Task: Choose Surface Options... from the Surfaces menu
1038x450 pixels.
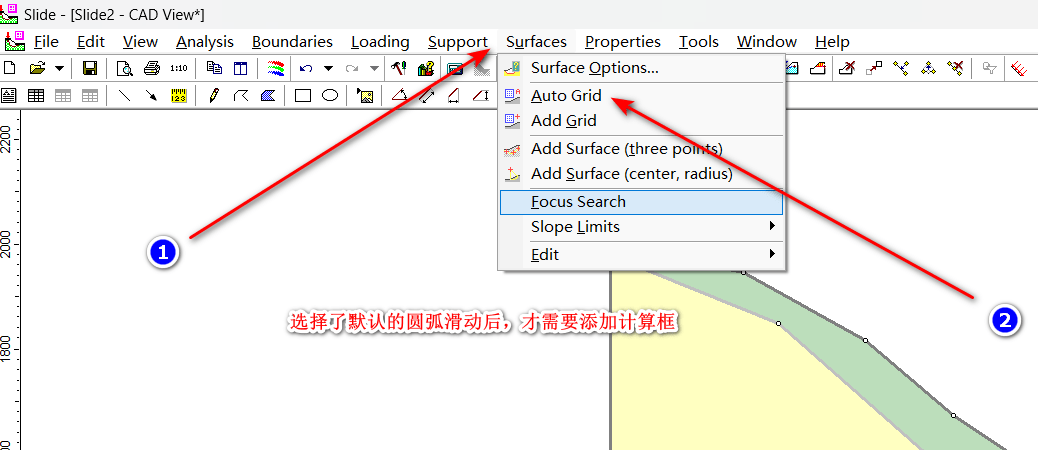Action: [641, 68]
